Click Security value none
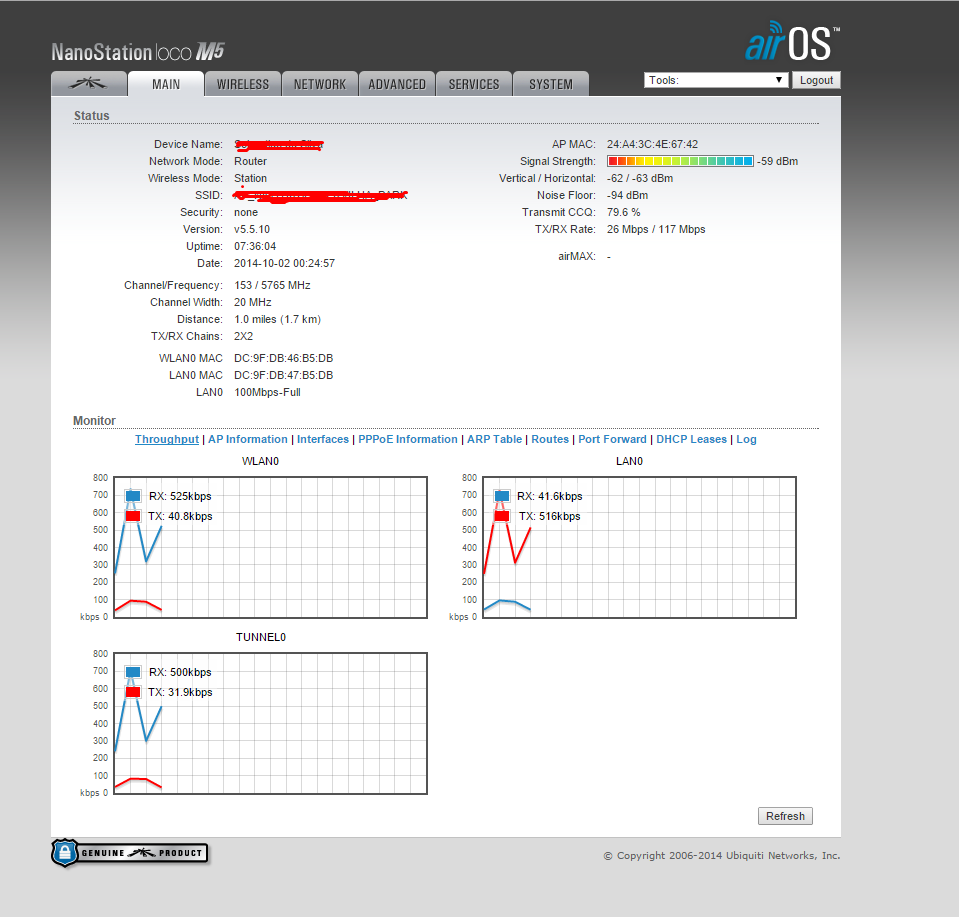This screenshot has height=917, width=959. (x=246, y=212)
